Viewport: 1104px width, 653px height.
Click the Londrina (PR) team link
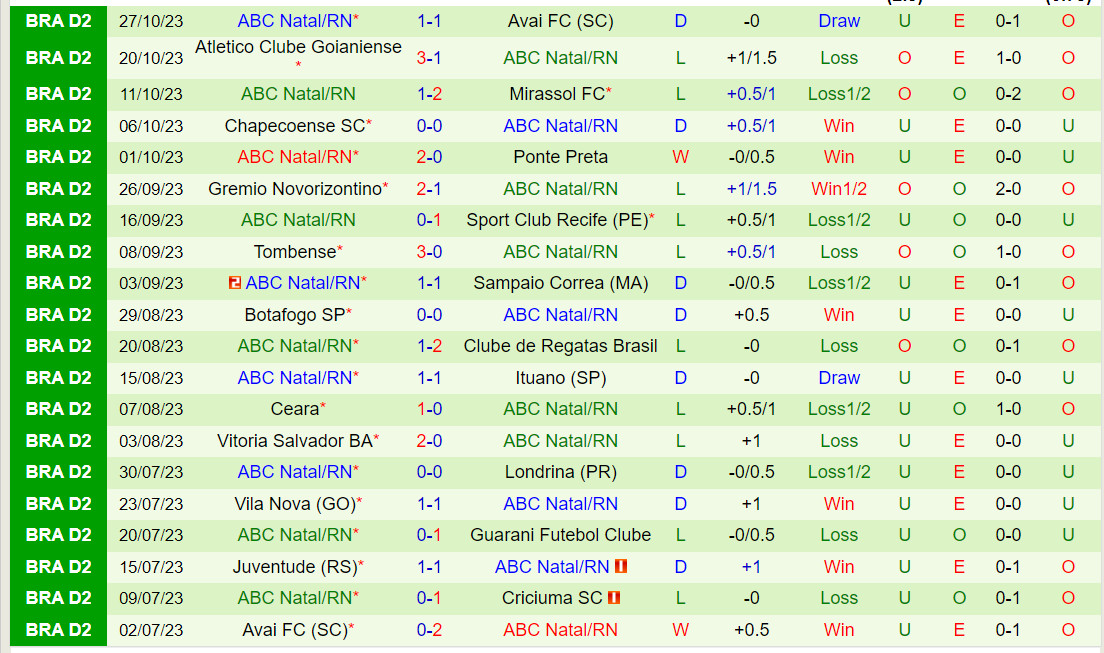(560, 472)
